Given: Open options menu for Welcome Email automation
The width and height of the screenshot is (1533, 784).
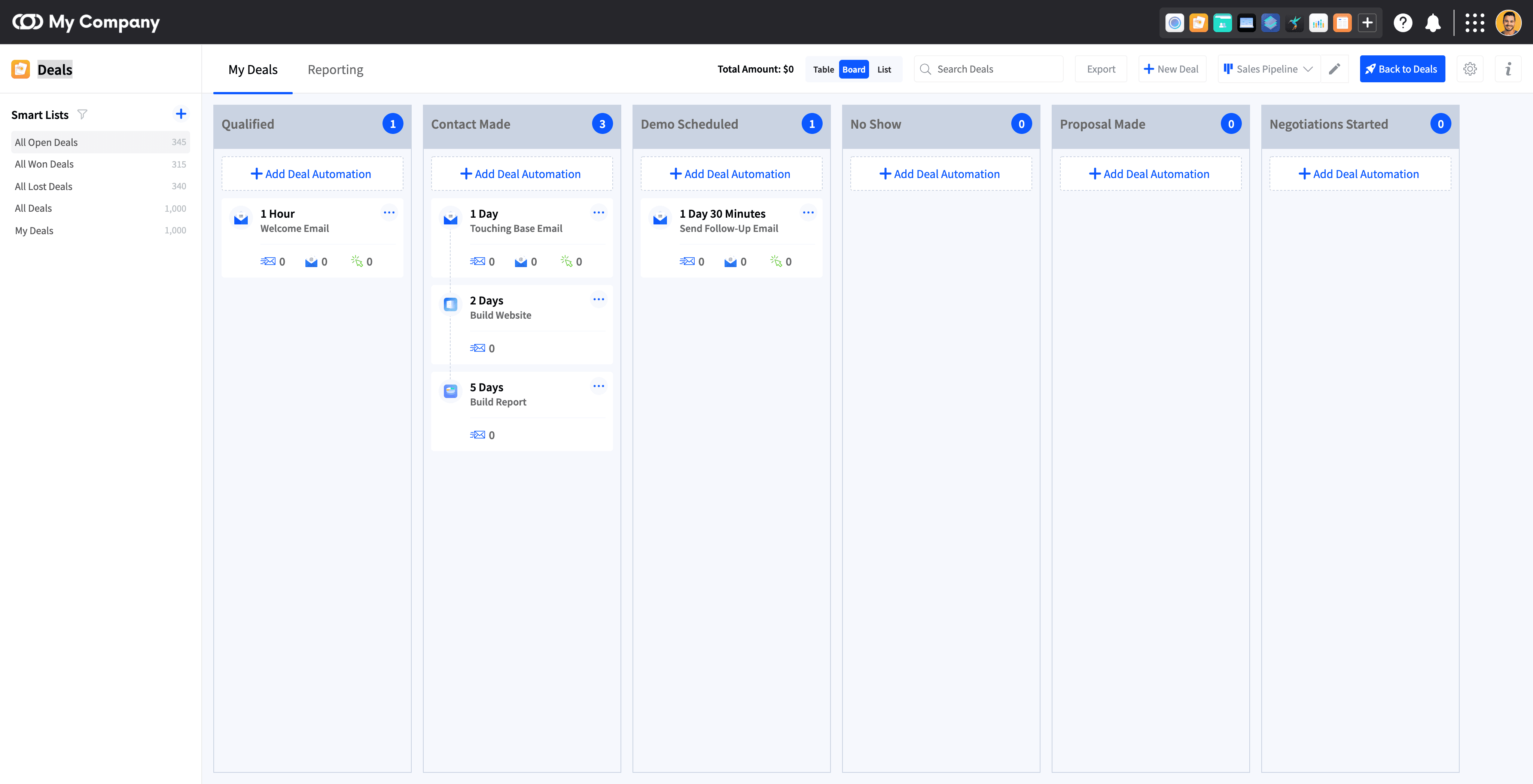Looking at the screenshot, I should pyautogui.click(x=389, y=212).
